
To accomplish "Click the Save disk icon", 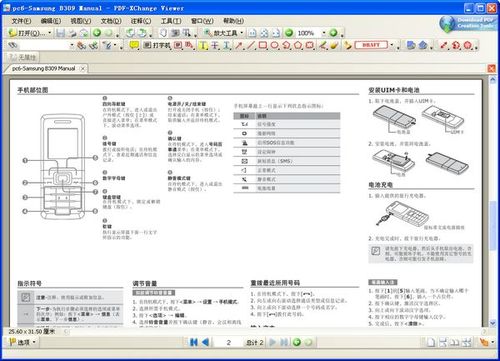I will [x=60, y=33].
